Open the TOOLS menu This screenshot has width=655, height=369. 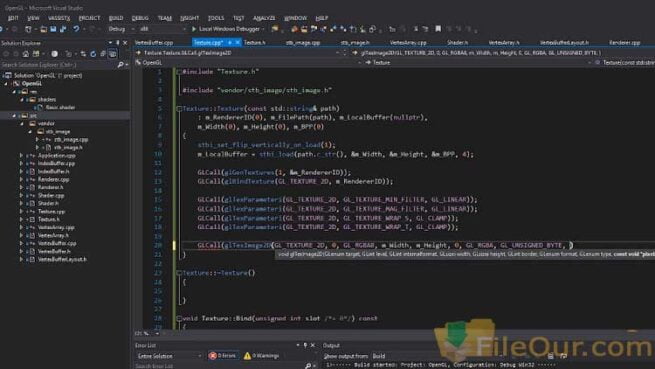[x=216, y=18]
